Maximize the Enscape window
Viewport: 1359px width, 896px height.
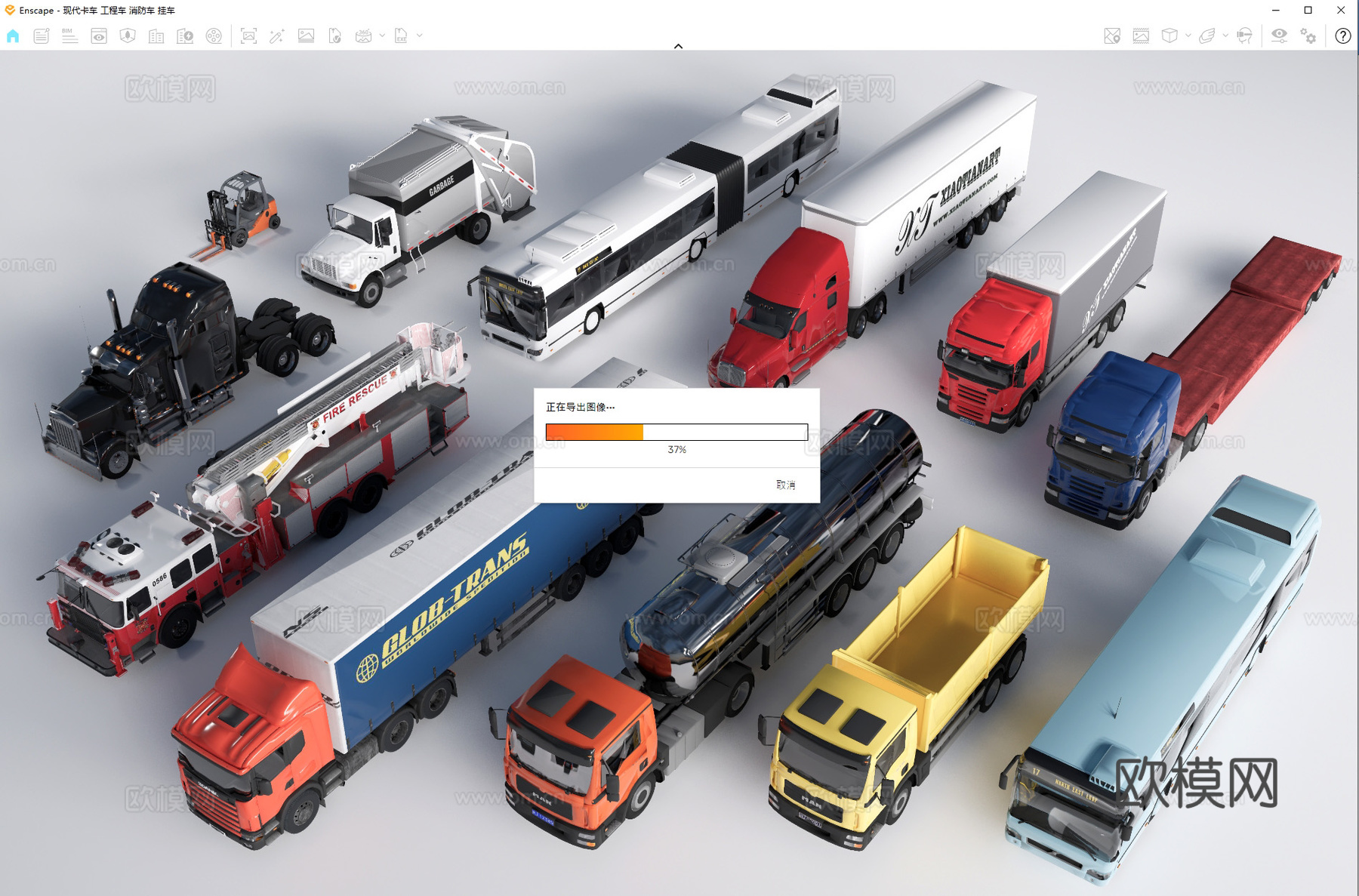(1308, 11)
